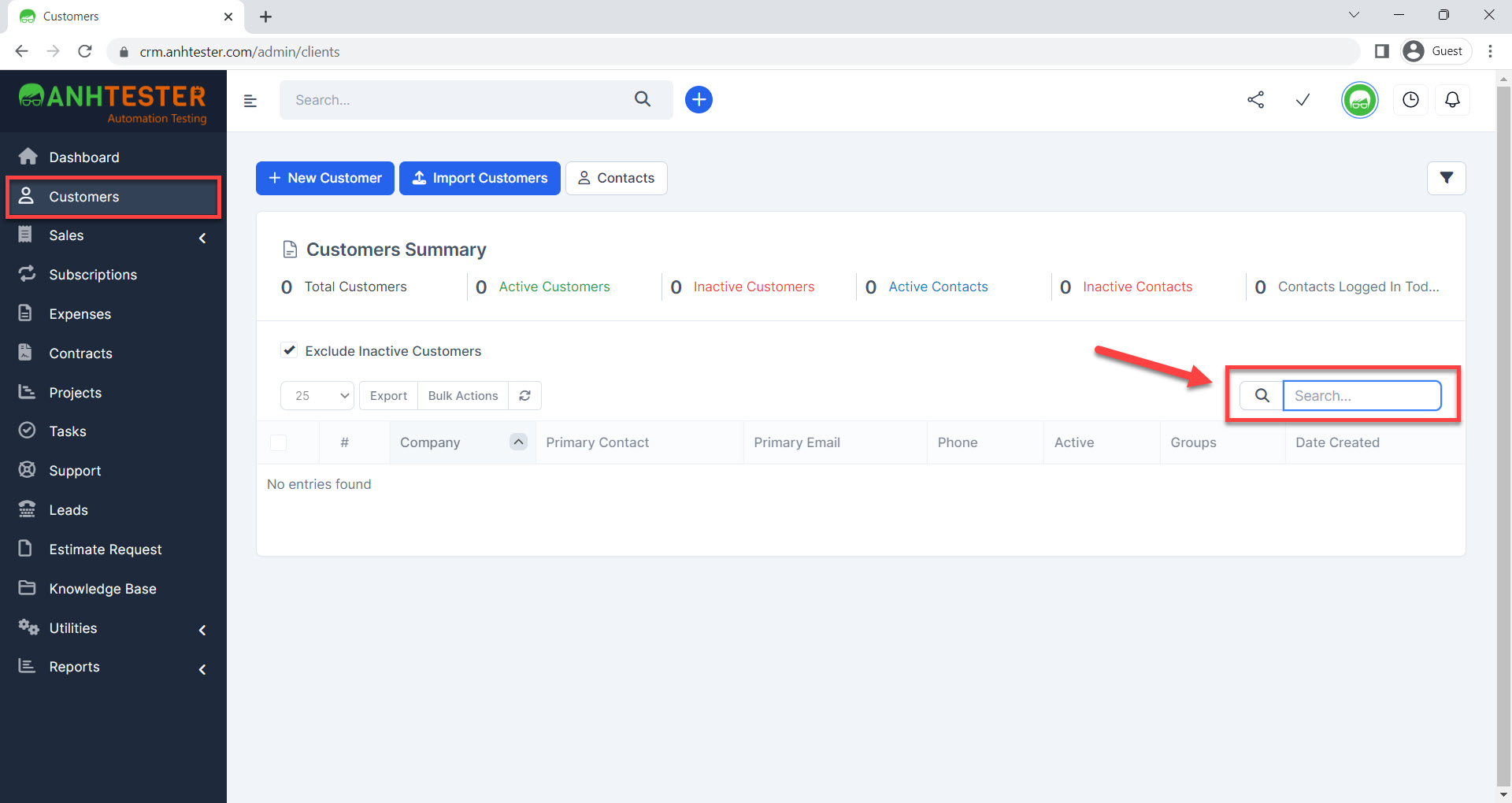Go back with browser back arrow
1512x803 pixels.
point(21,51)
